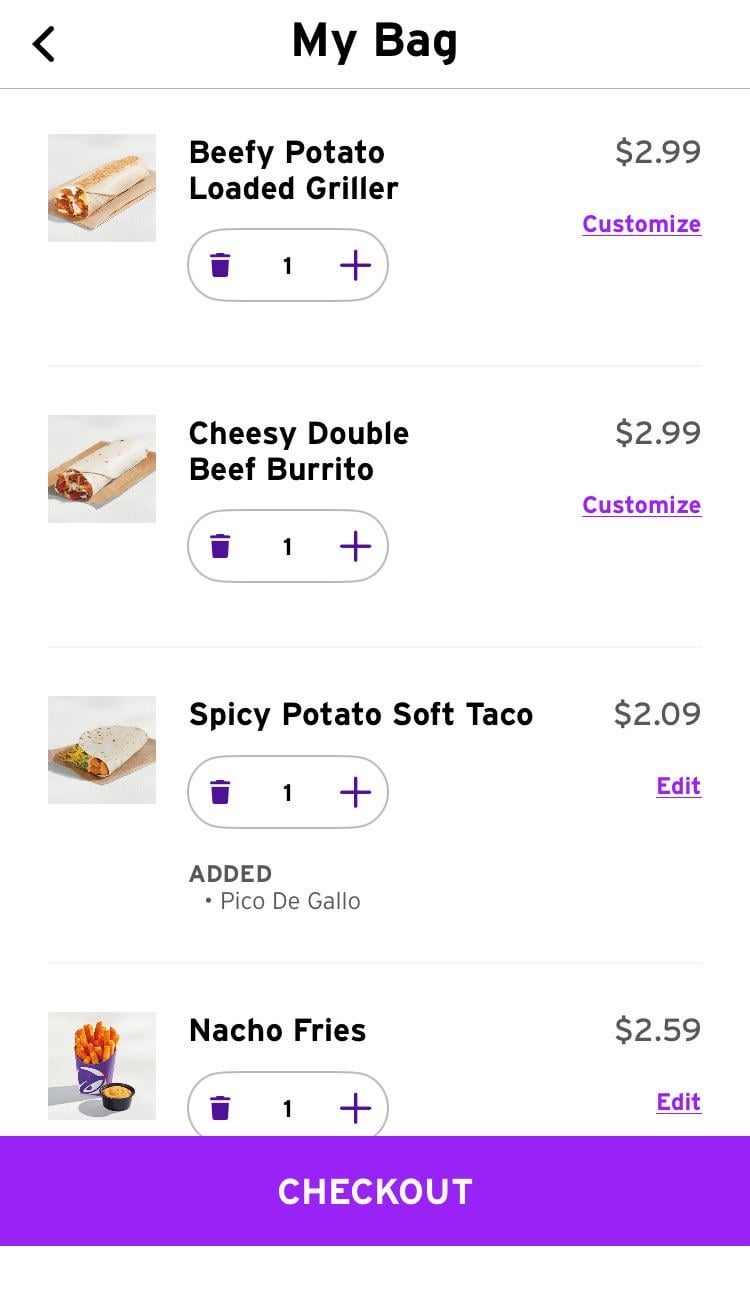Edit the Nacho Fries item
The height and width of the screenshot is (1294, 750).
[678, 1102]
